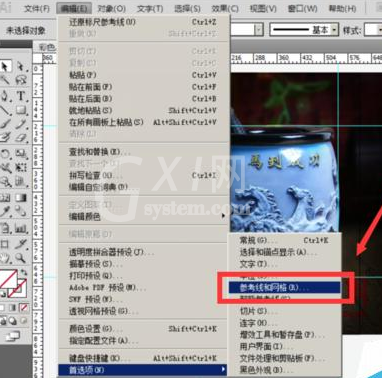
Task: Choose the Hand tool
Action: 5,258
